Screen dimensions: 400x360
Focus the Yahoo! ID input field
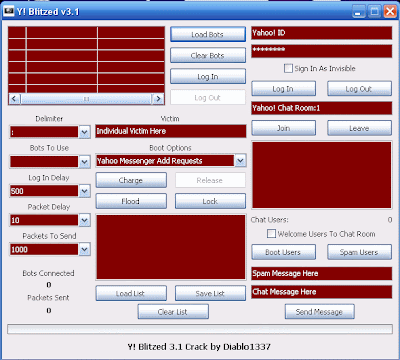point(321,33)
